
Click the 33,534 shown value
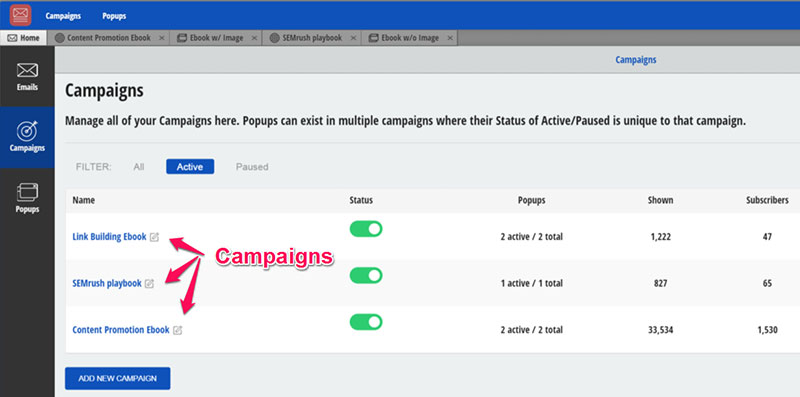point(660,330)
